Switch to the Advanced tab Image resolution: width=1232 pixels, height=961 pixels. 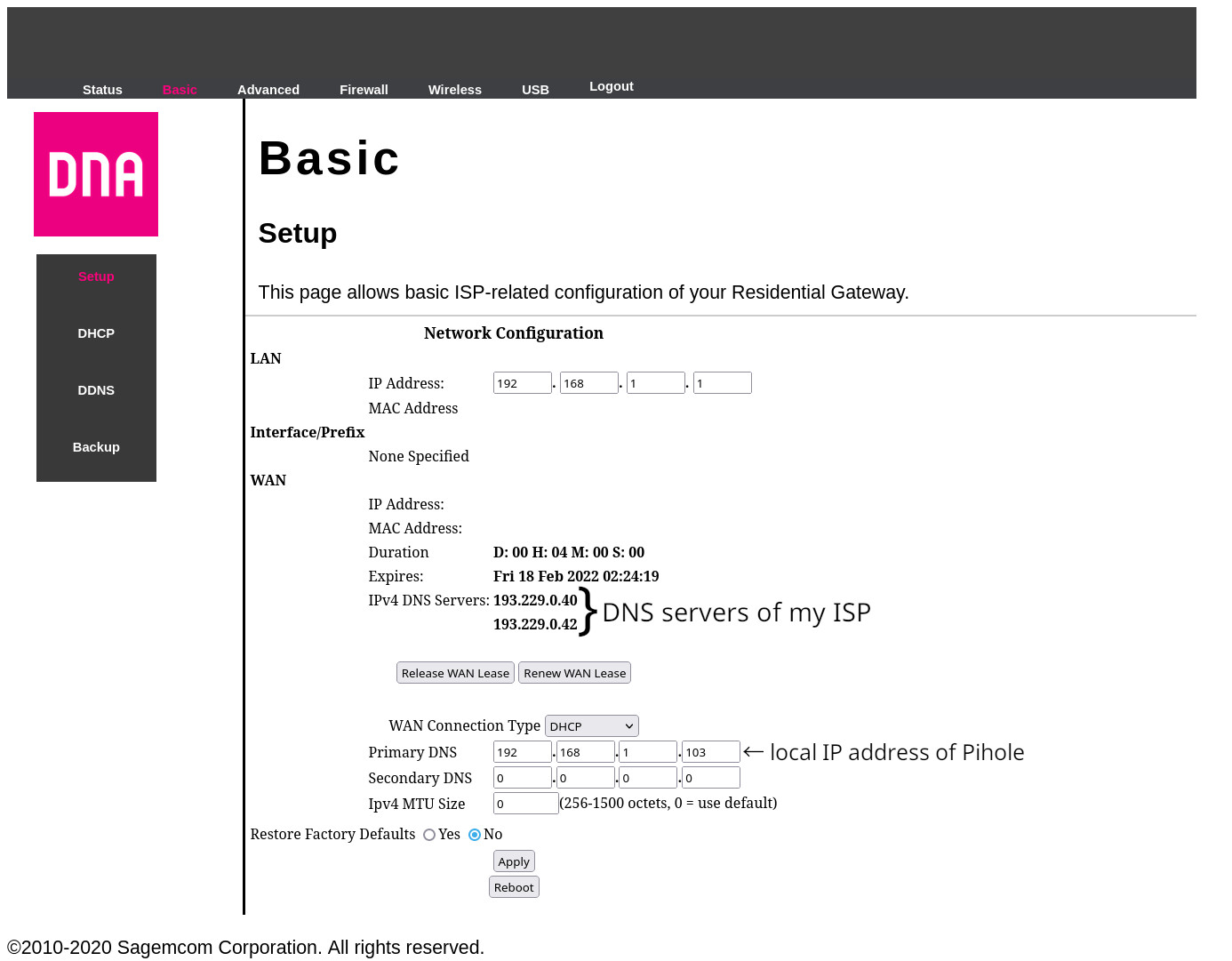[268, 90]
